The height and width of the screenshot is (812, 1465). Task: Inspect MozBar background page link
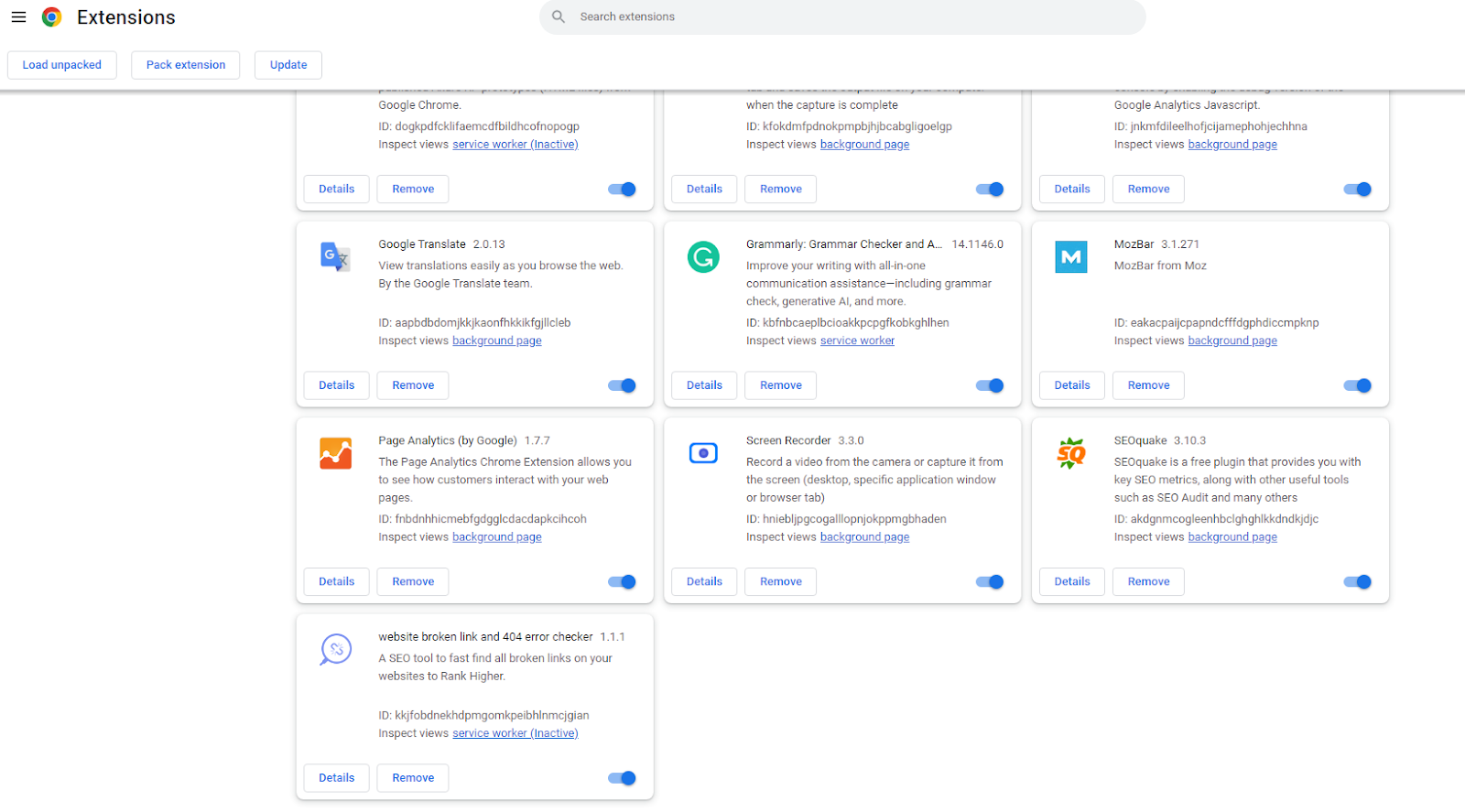[x=1232, y=341]
